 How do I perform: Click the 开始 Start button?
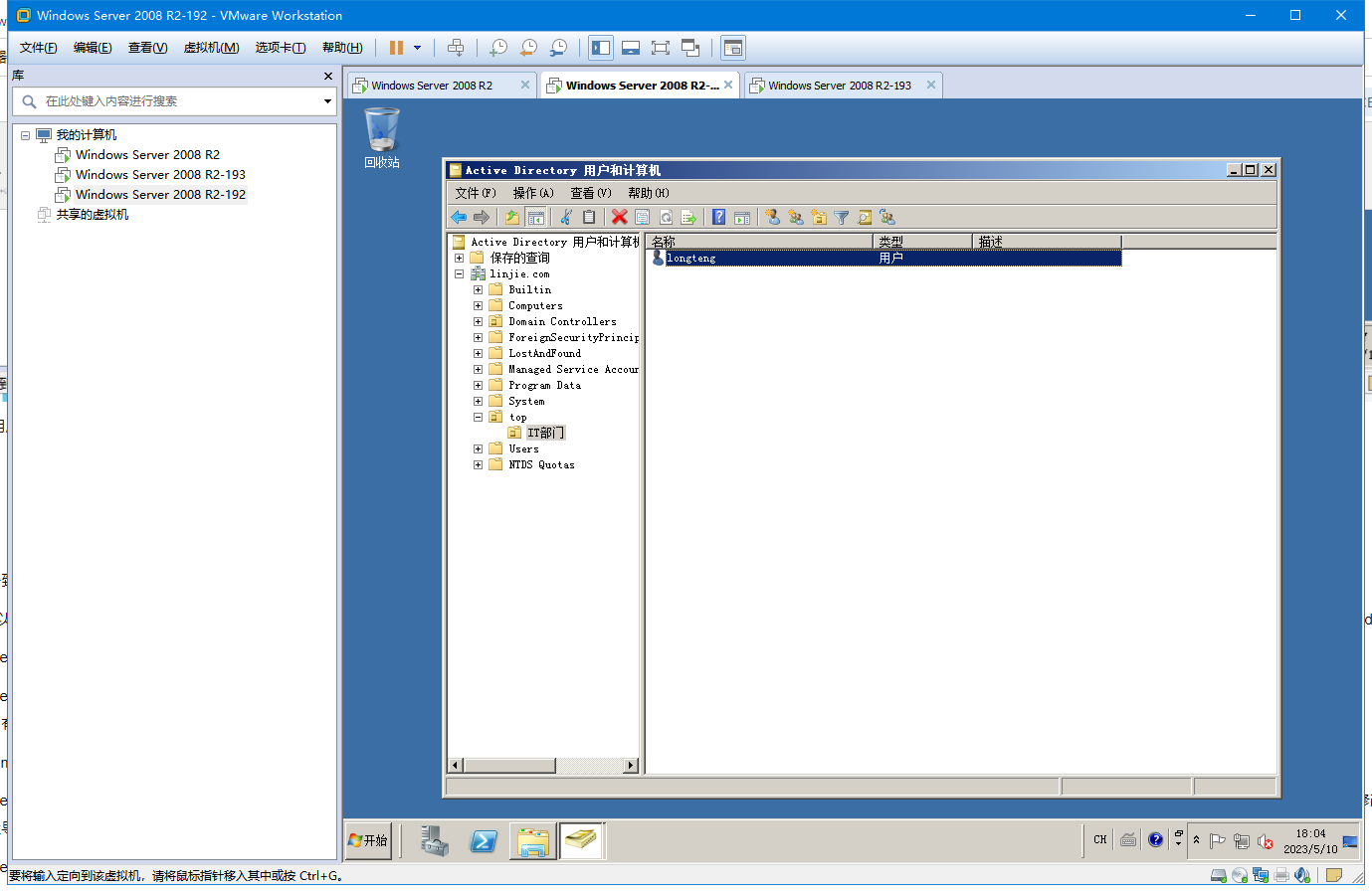coord(368,840)
